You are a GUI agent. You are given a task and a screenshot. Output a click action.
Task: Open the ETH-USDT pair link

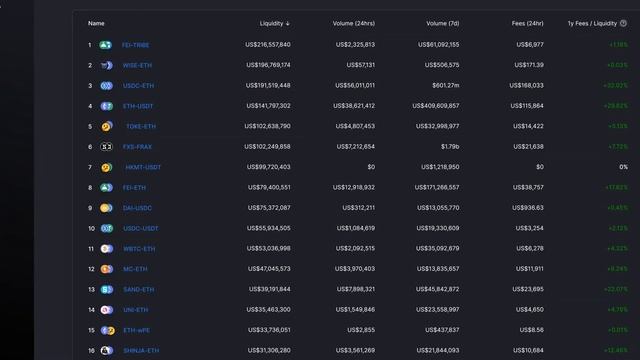tap(138, 106)
